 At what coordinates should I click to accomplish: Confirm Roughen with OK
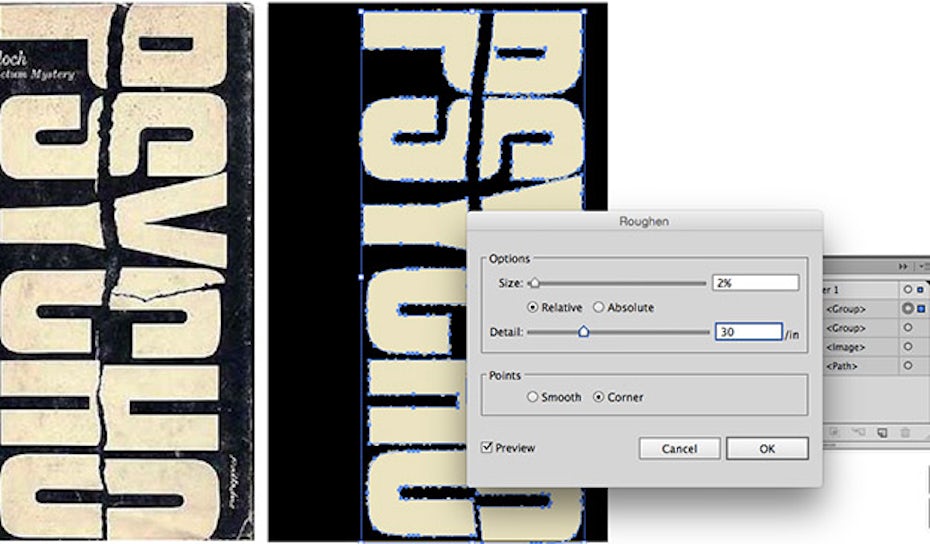[x=767, y=448]
